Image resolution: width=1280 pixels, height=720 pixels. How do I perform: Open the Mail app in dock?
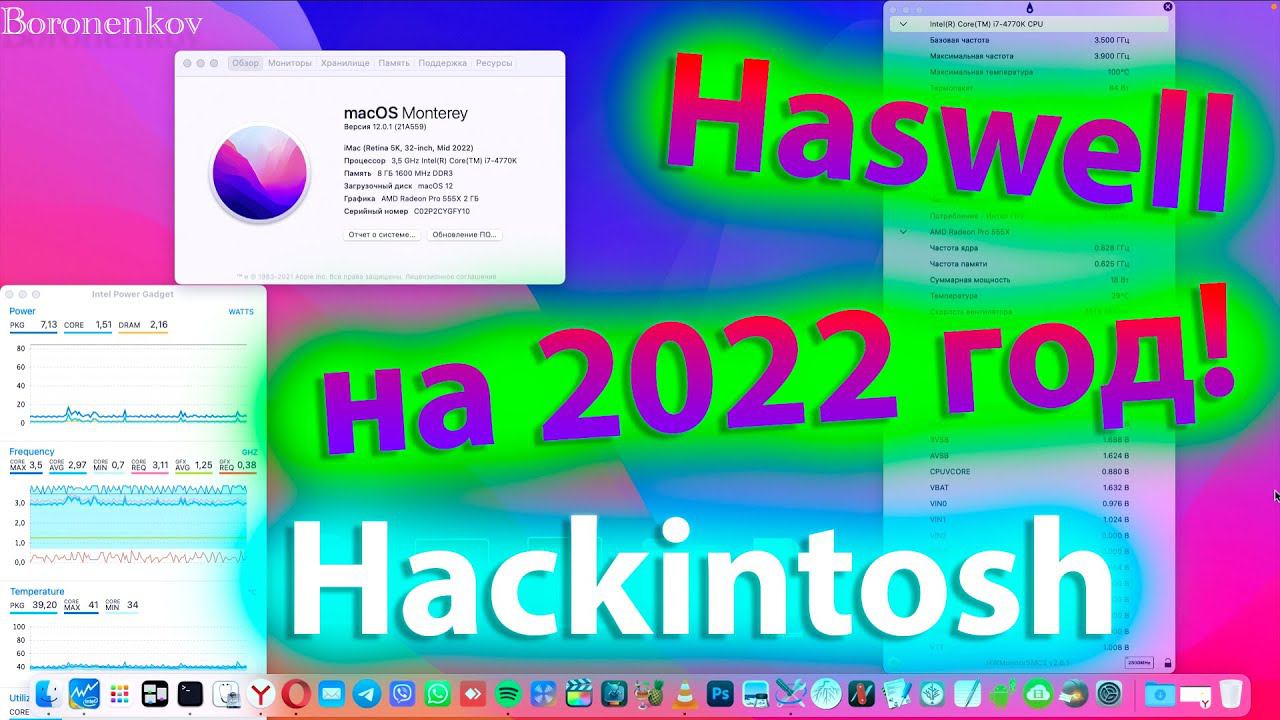pos(331,694)
